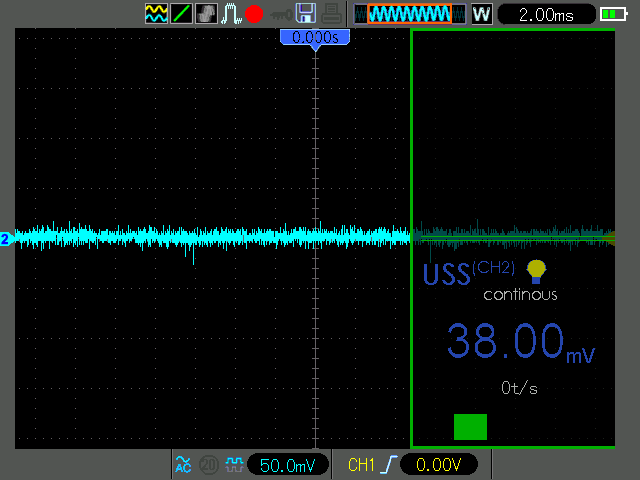Click the cyan probe square-wave icon
640x480 pixels.
tap(234, 464)
